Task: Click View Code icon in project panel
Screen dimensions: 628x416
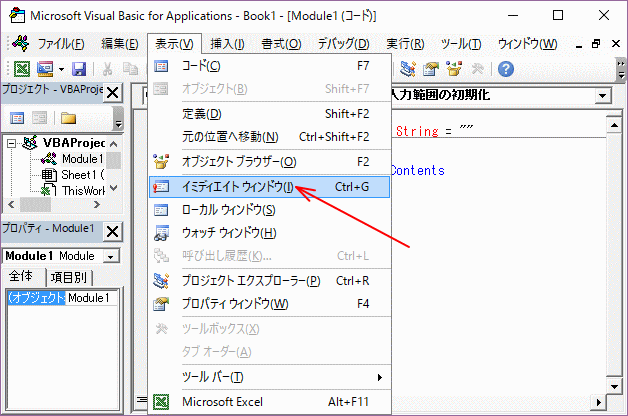Action: (17, 118)
